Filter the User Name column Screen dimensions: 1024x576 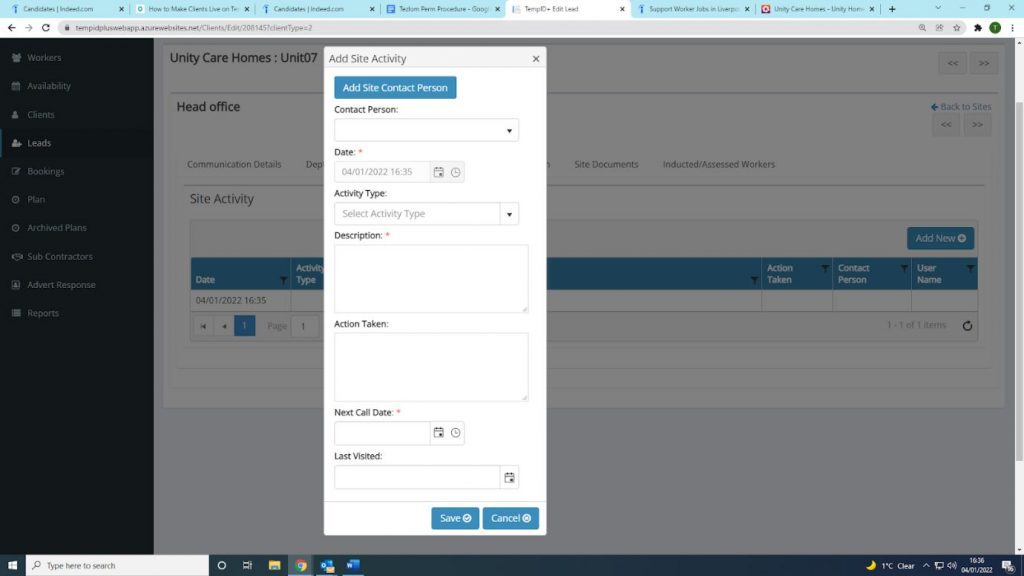pyautogui.click(x=969, y=268)
